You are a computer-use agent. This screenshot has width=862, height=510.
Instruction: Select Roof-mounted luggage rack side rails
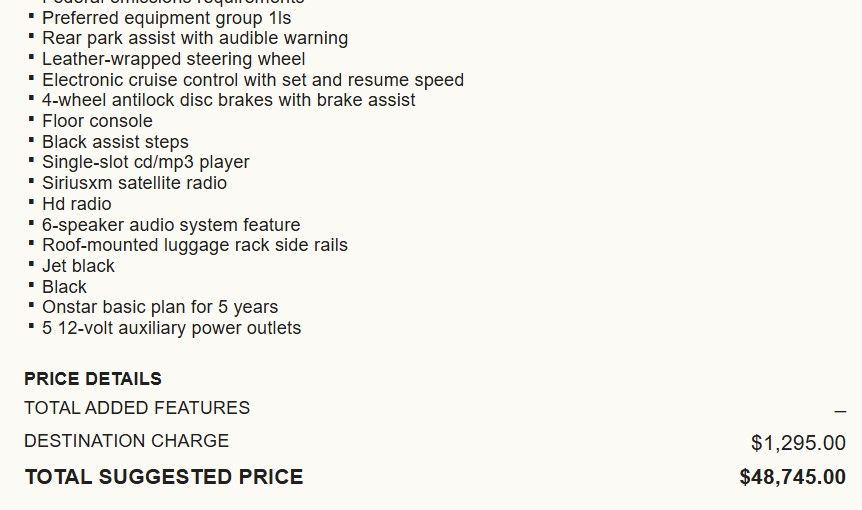click(x=195, y=245)
